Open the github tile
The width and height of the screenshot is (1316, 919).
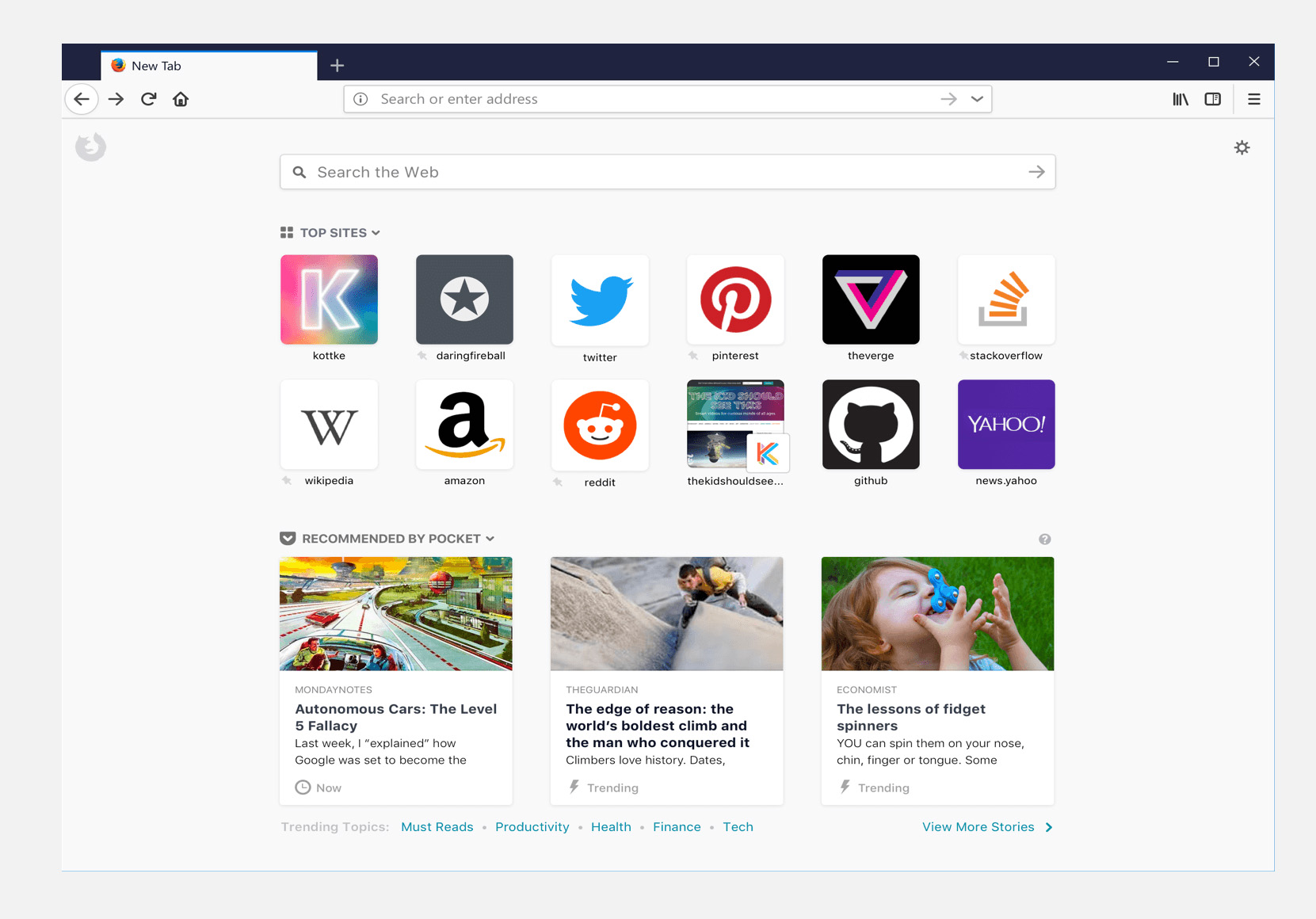(x=871, y=425)
